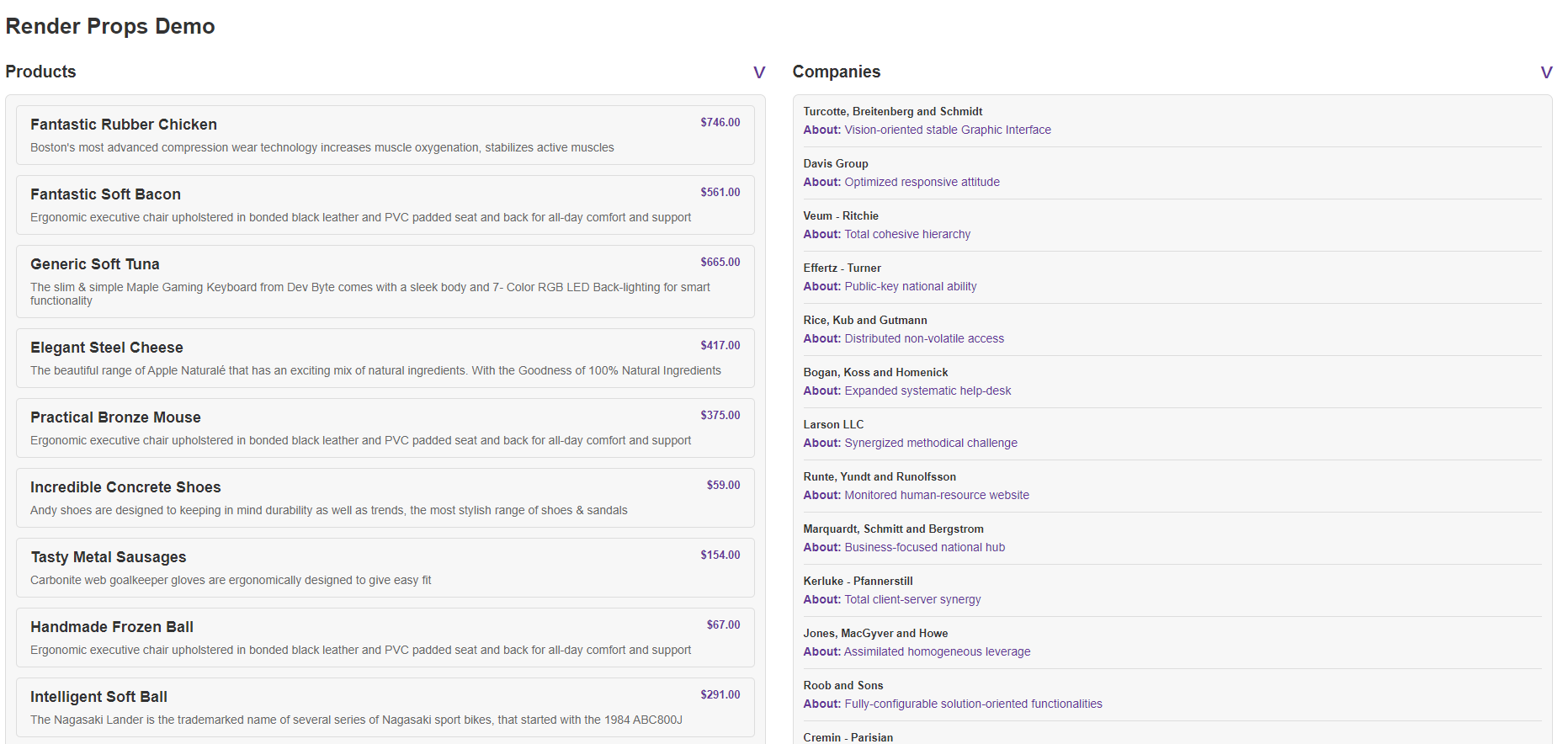Click Public-key national ability text
Image resolution: width=1568 pixels, height=744 pixels.
click(x=911, y=286)
